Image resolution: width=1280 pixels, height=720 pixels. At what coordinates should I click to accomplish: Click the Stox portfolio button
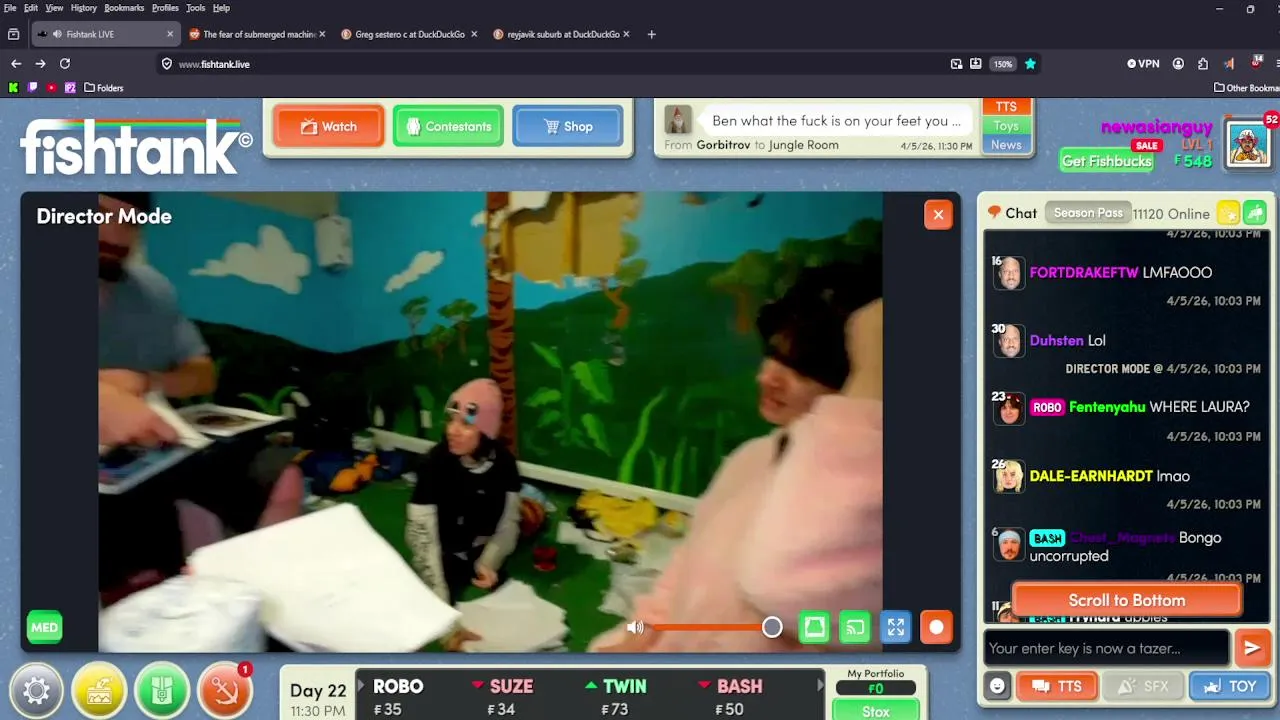875,711
